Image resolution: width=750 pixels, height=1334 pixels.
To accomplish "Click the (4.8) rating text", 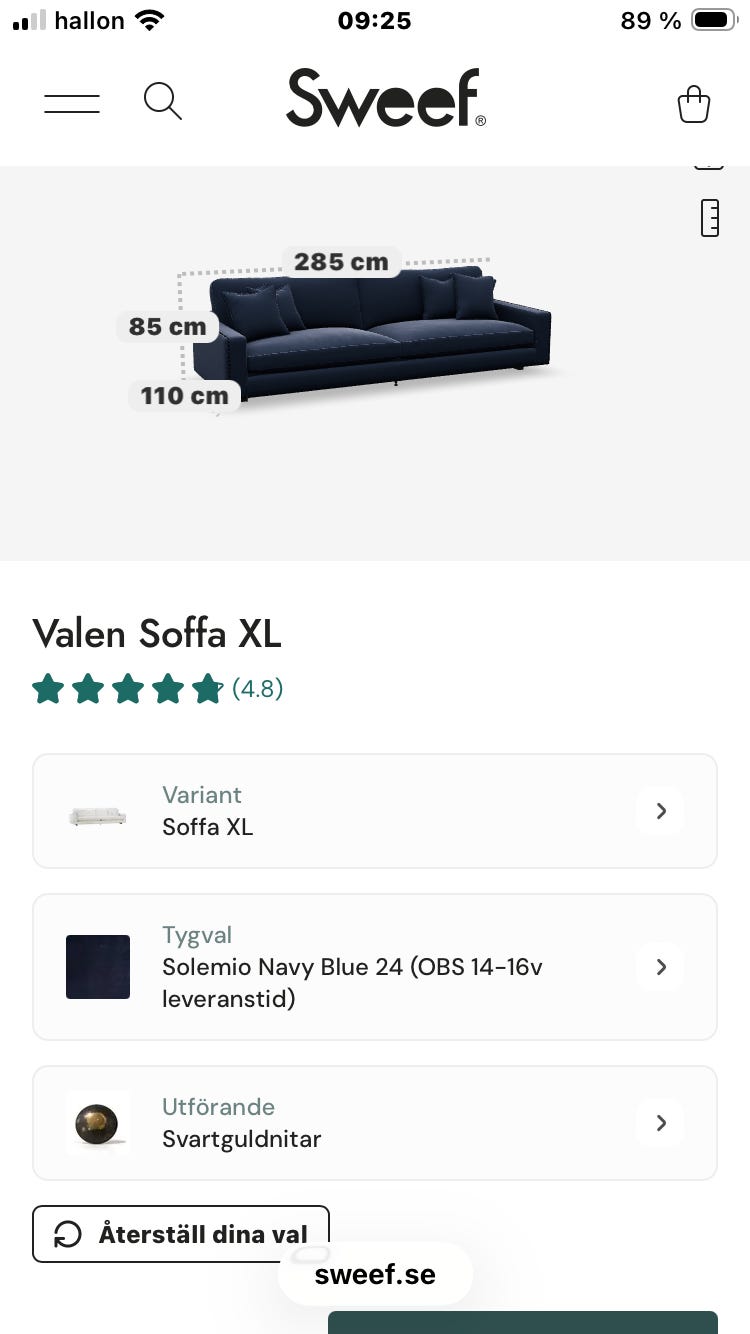I will (x=258, y=689).
